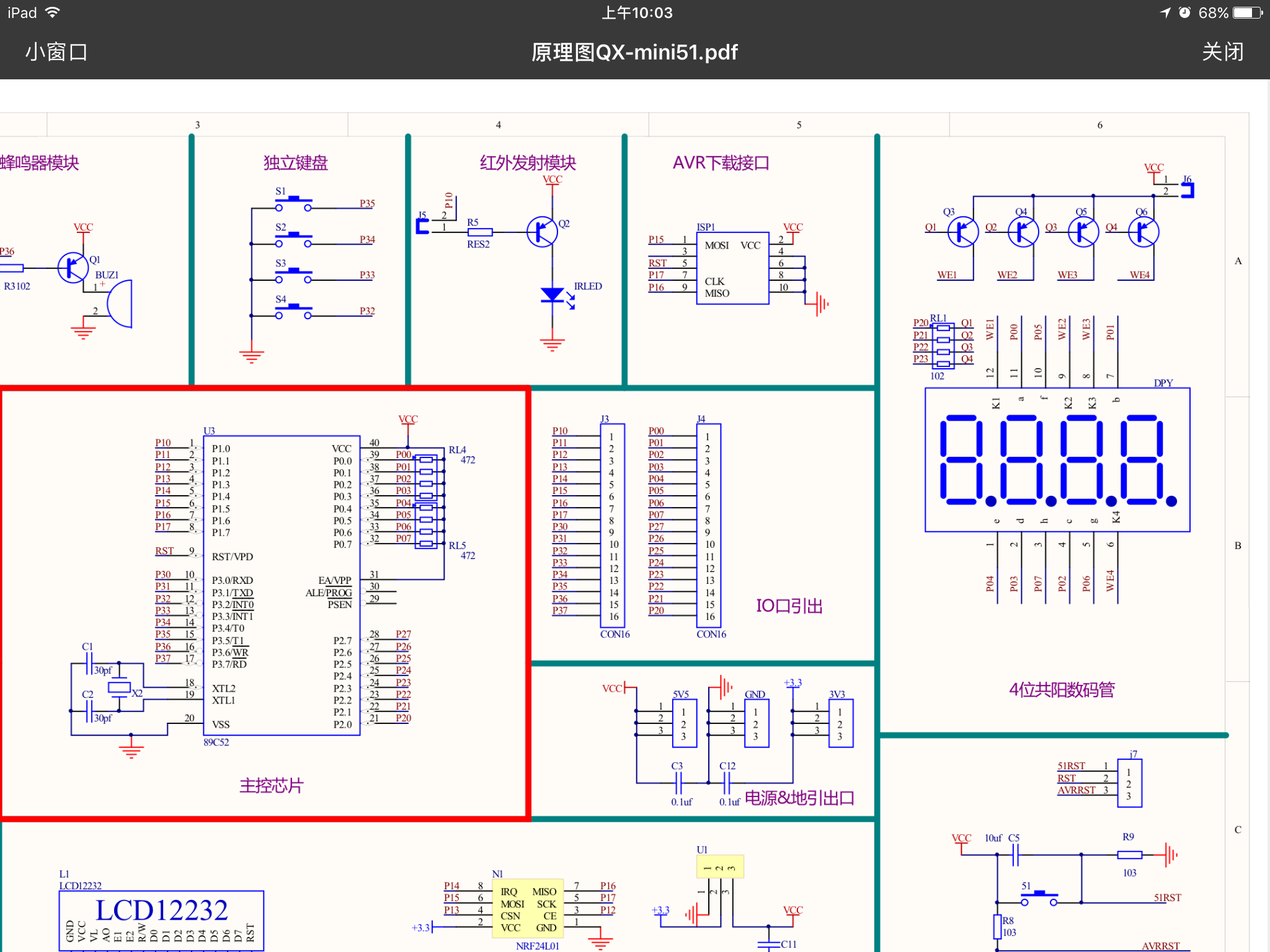Tap the AVR下载接口 section title
The width and height of the screenshot is (1270, 952).
(721, 163)
